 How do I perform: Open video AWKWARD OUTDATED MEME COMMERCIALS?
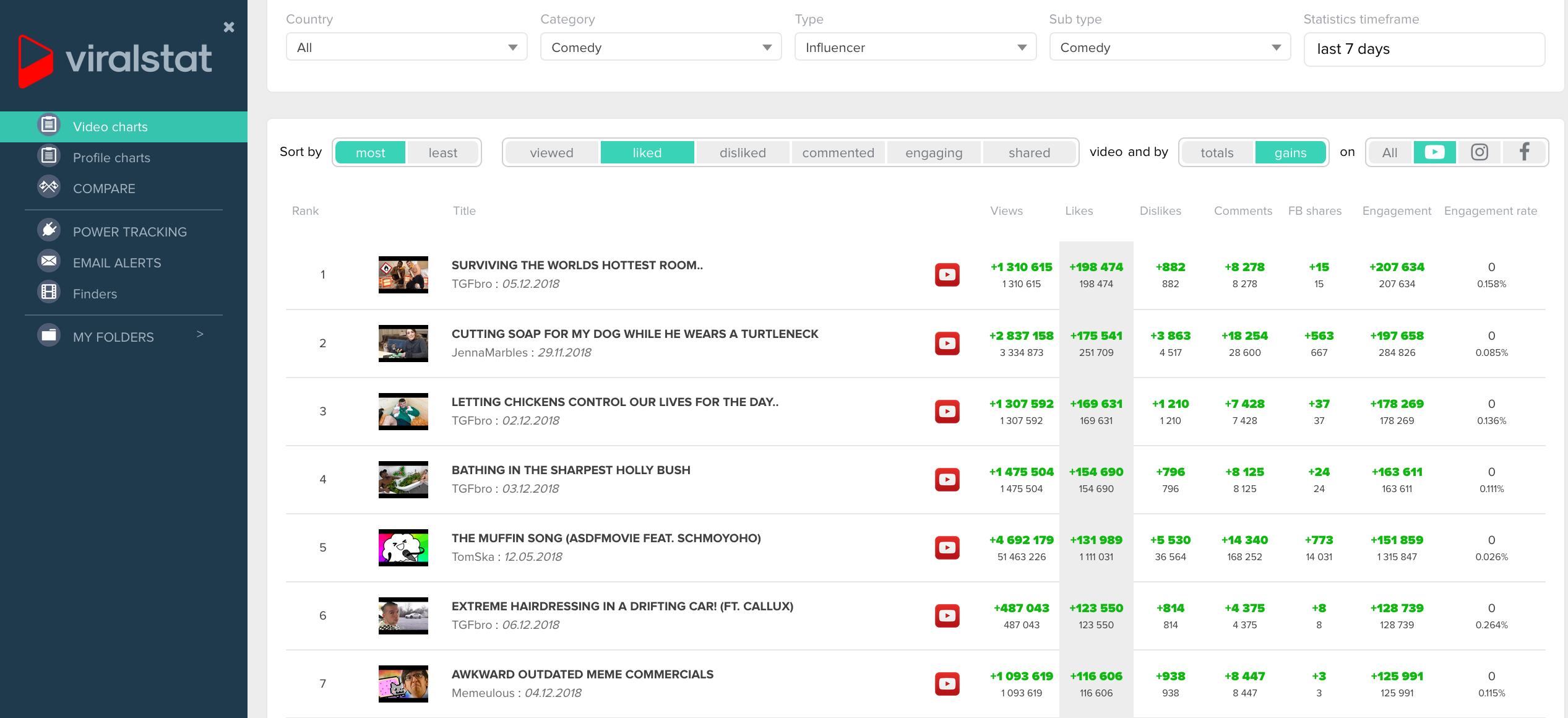point(582,674)
